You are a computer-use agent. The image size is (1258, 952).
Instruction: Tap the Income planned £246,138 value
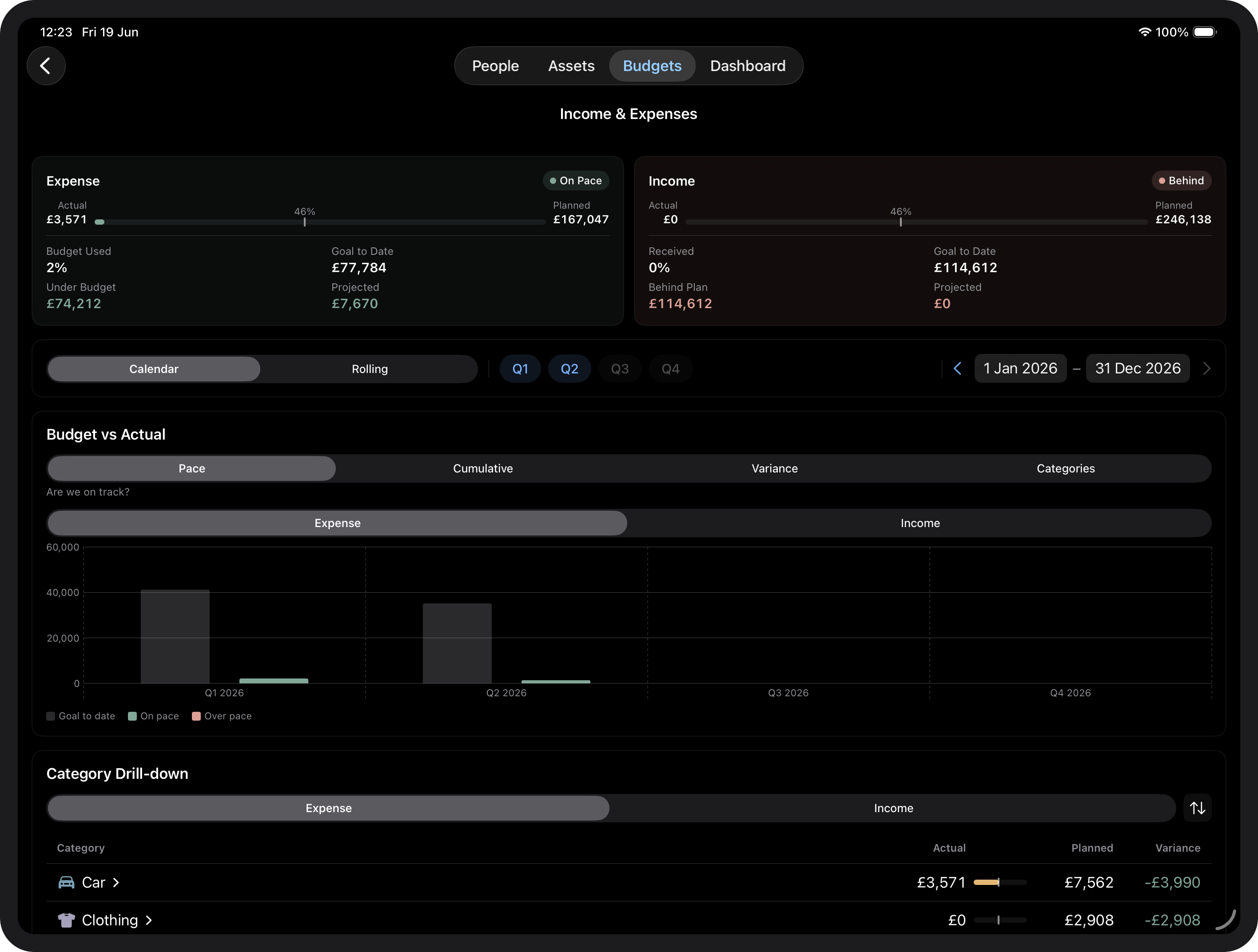point(1183,219)
